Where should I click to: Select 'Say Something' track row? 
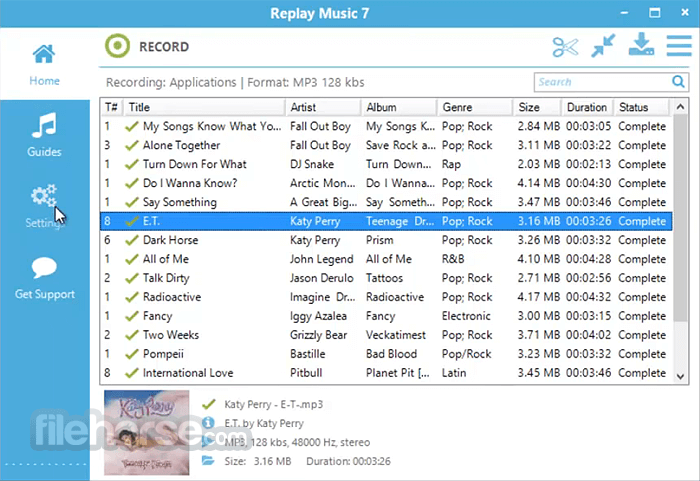(386, 202)
